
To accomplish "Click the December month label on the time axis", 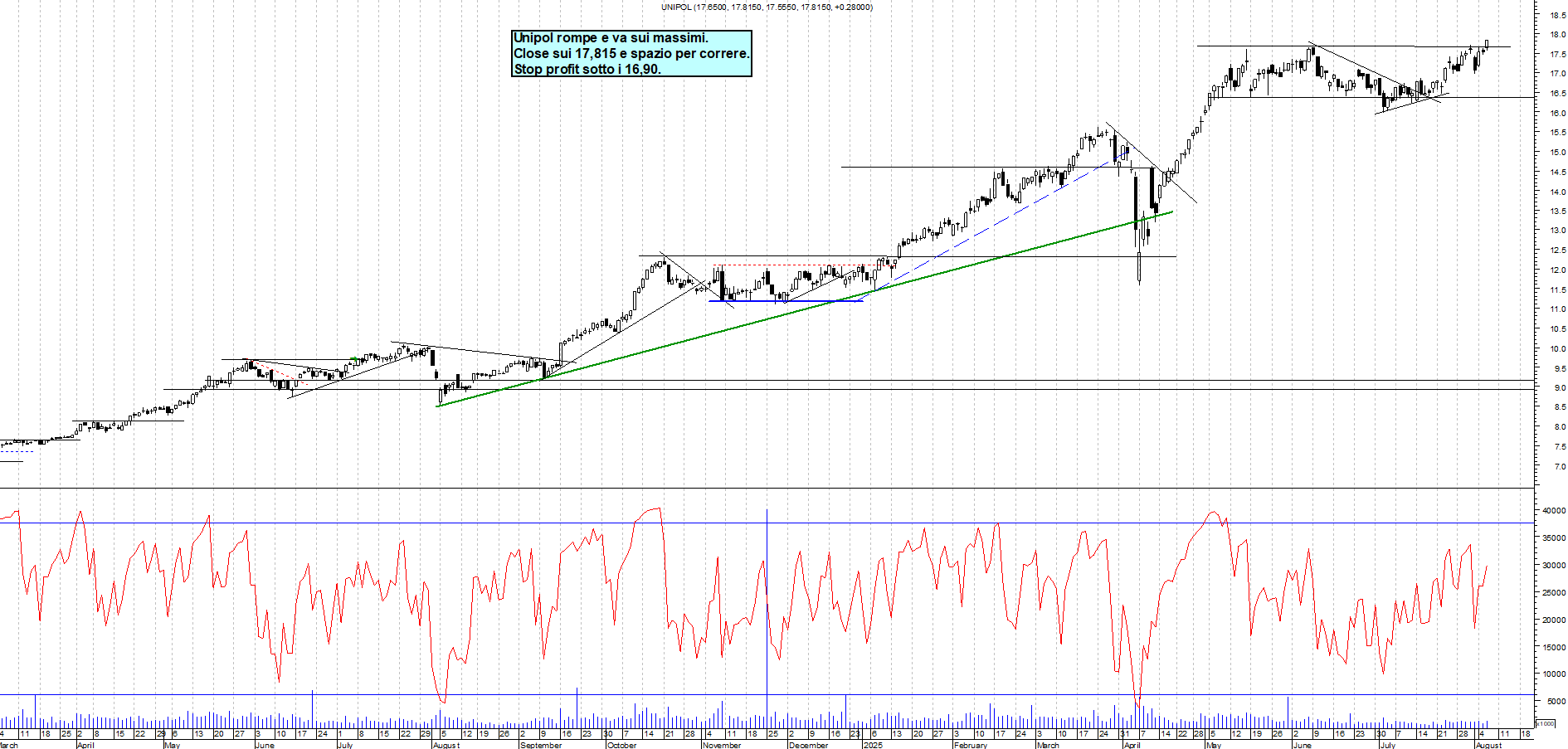I will pos(808,745).
